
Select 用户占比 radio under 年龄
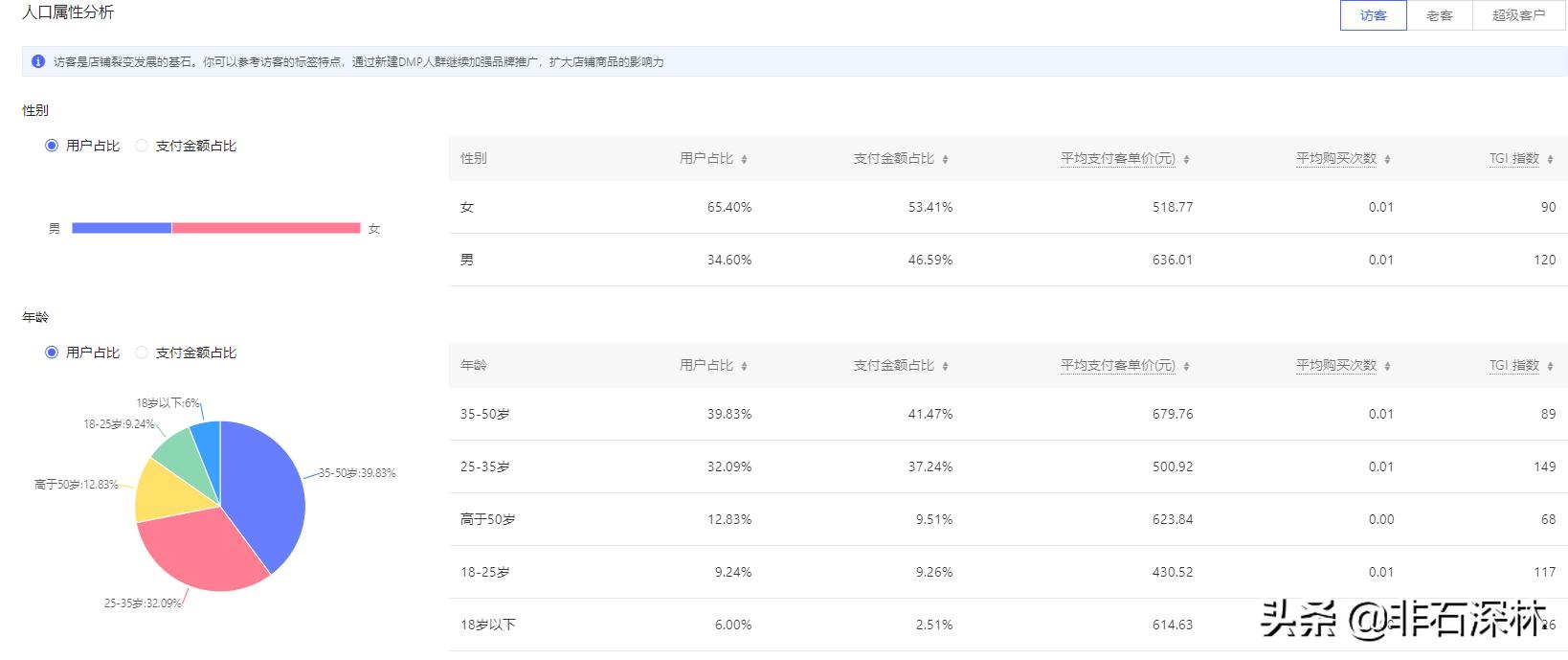pos(52,353)
